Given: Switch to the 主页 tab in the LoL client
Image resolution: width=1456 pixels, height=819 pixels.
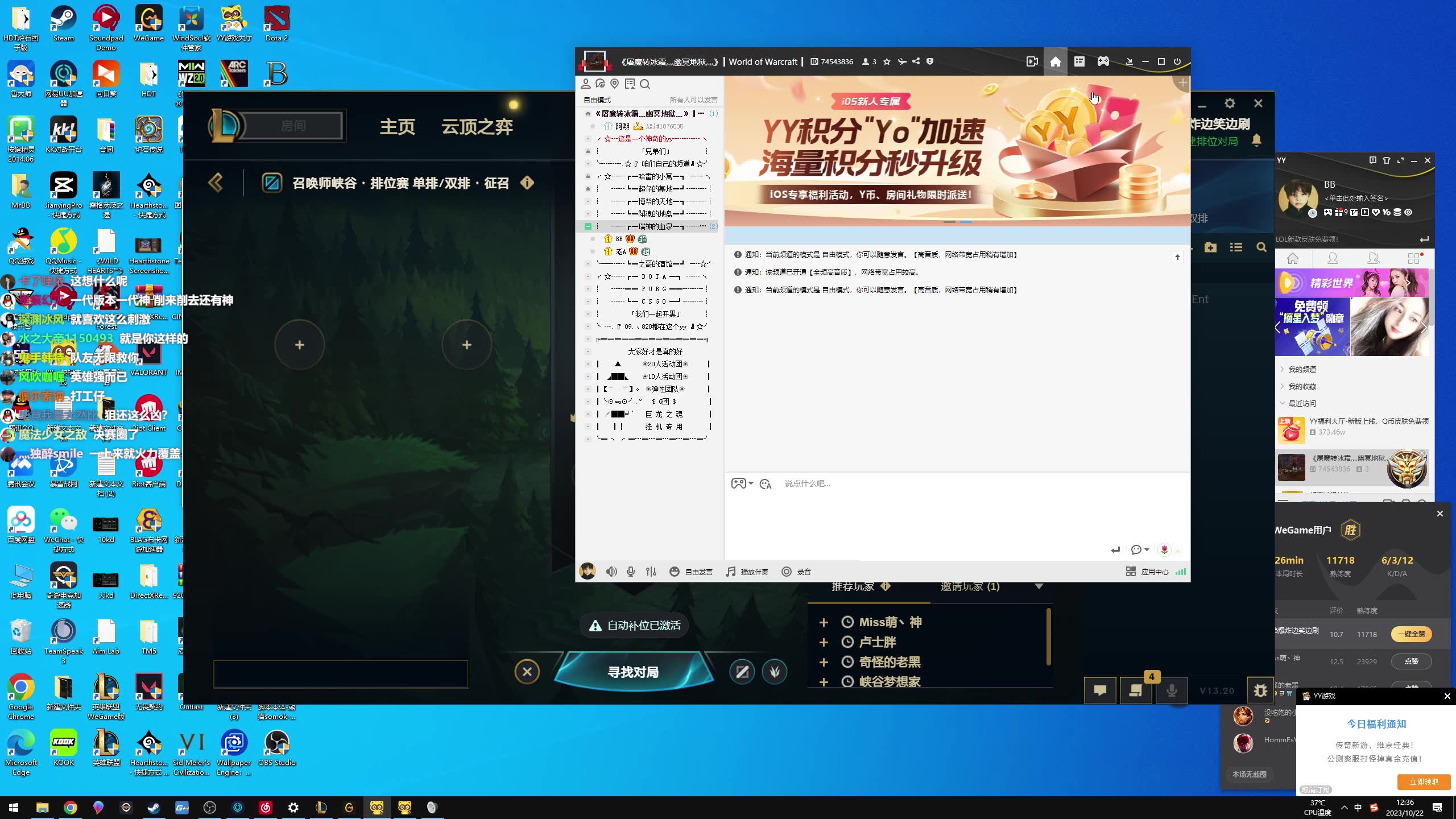Looking at the screenshot, I should point(398,126).
